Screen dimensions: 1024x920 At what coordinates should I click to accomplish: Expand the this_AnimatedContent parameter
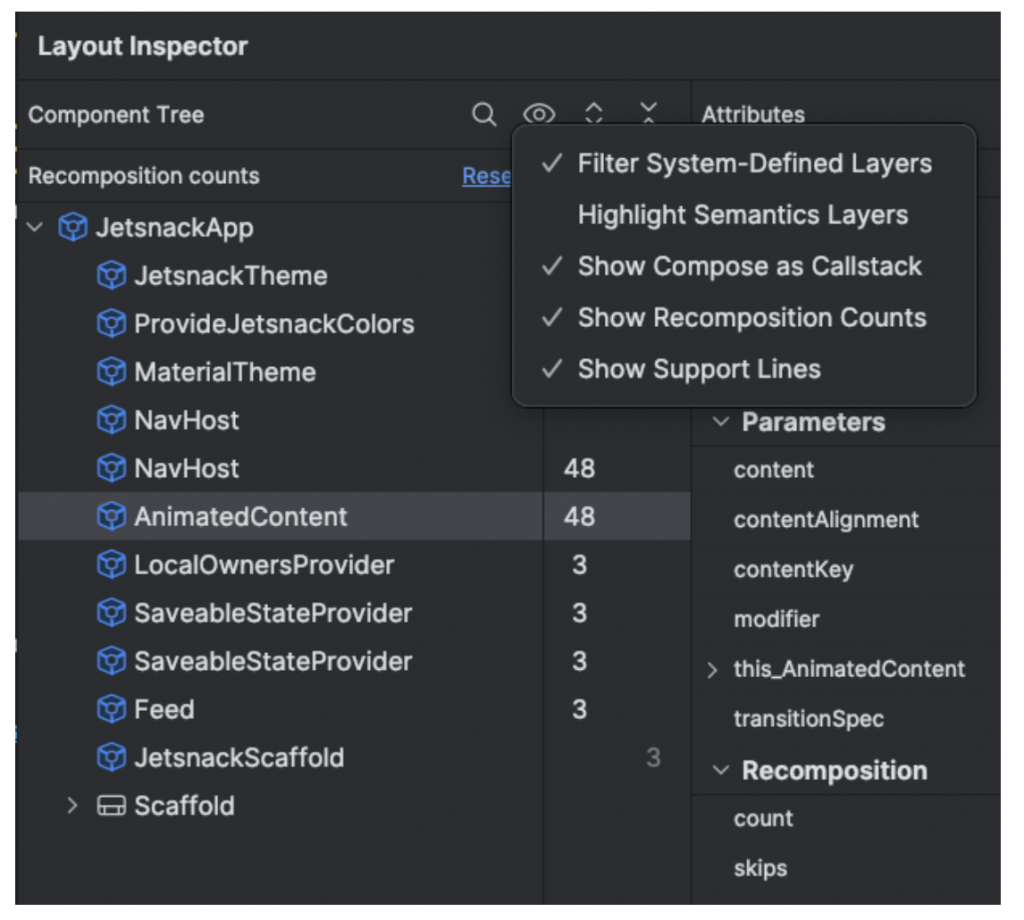pyautogui.click(x=713, y=670)
